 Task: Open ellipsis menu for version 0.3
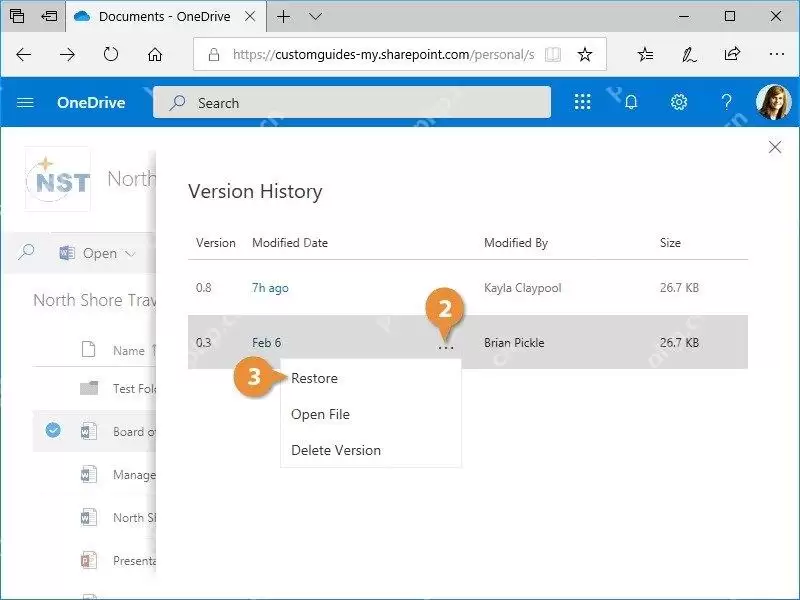[x=446, y=347]
